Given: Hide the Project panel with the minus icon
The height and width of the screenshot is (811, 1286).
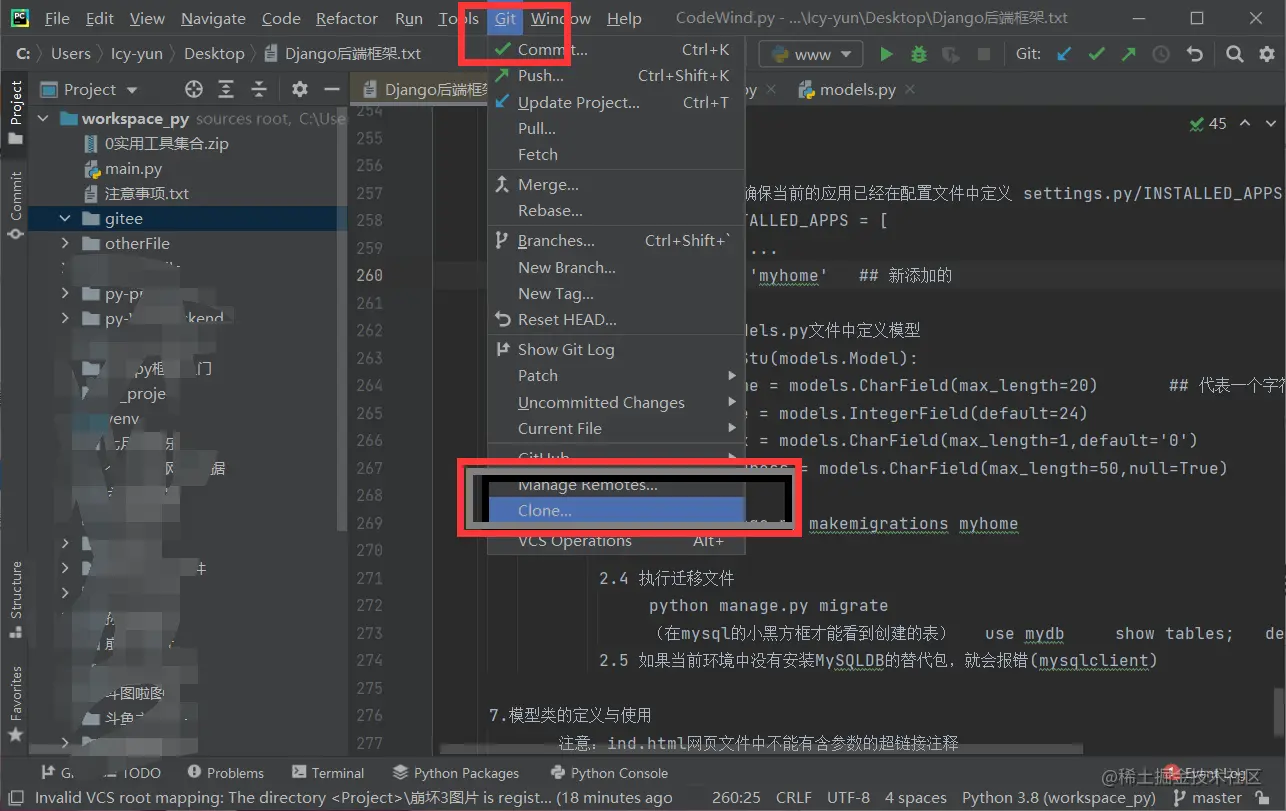Looking at the screenshot, I should [330, 89].
